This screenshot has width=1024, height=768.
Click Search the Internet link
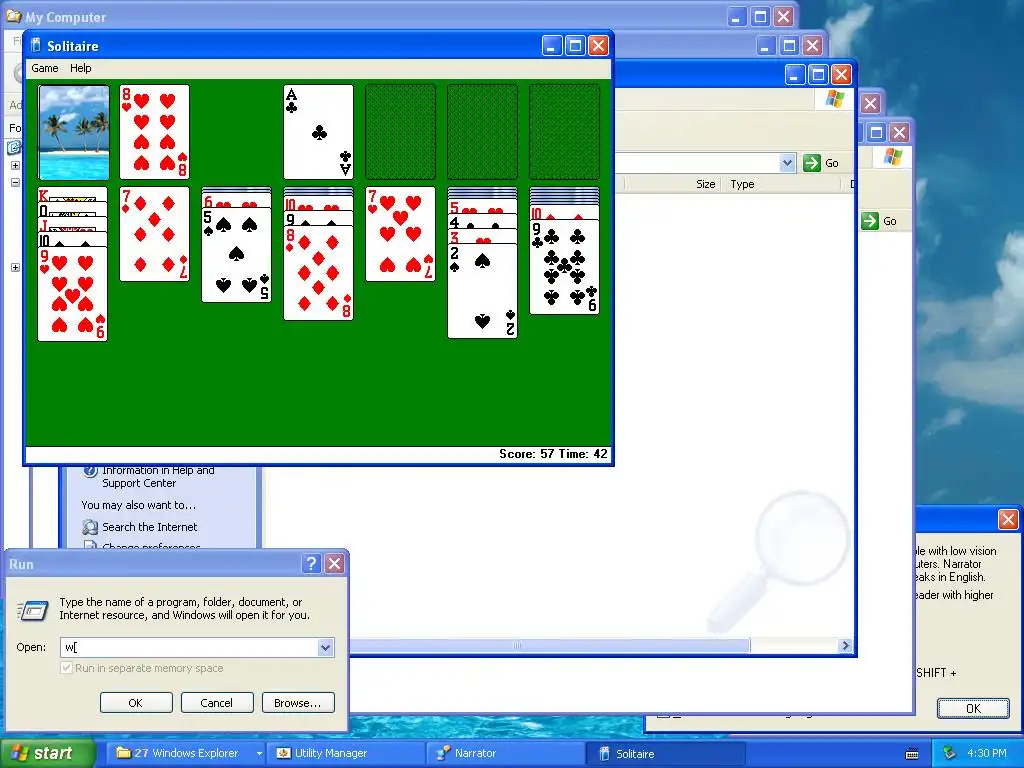click(x=150, y=527)
